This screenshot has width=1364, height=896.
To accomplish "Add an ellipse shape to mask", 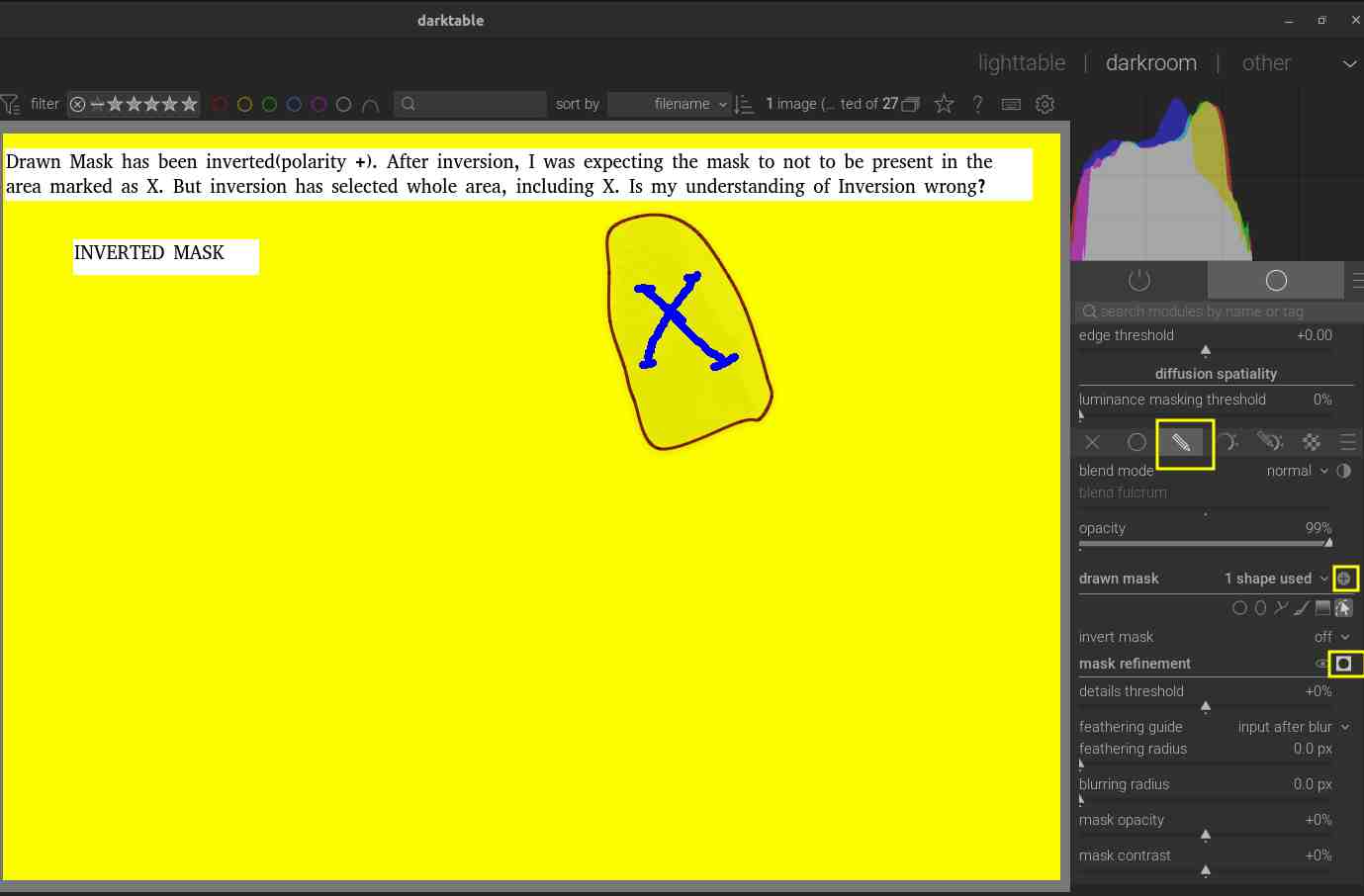I will click(1260, 608).
